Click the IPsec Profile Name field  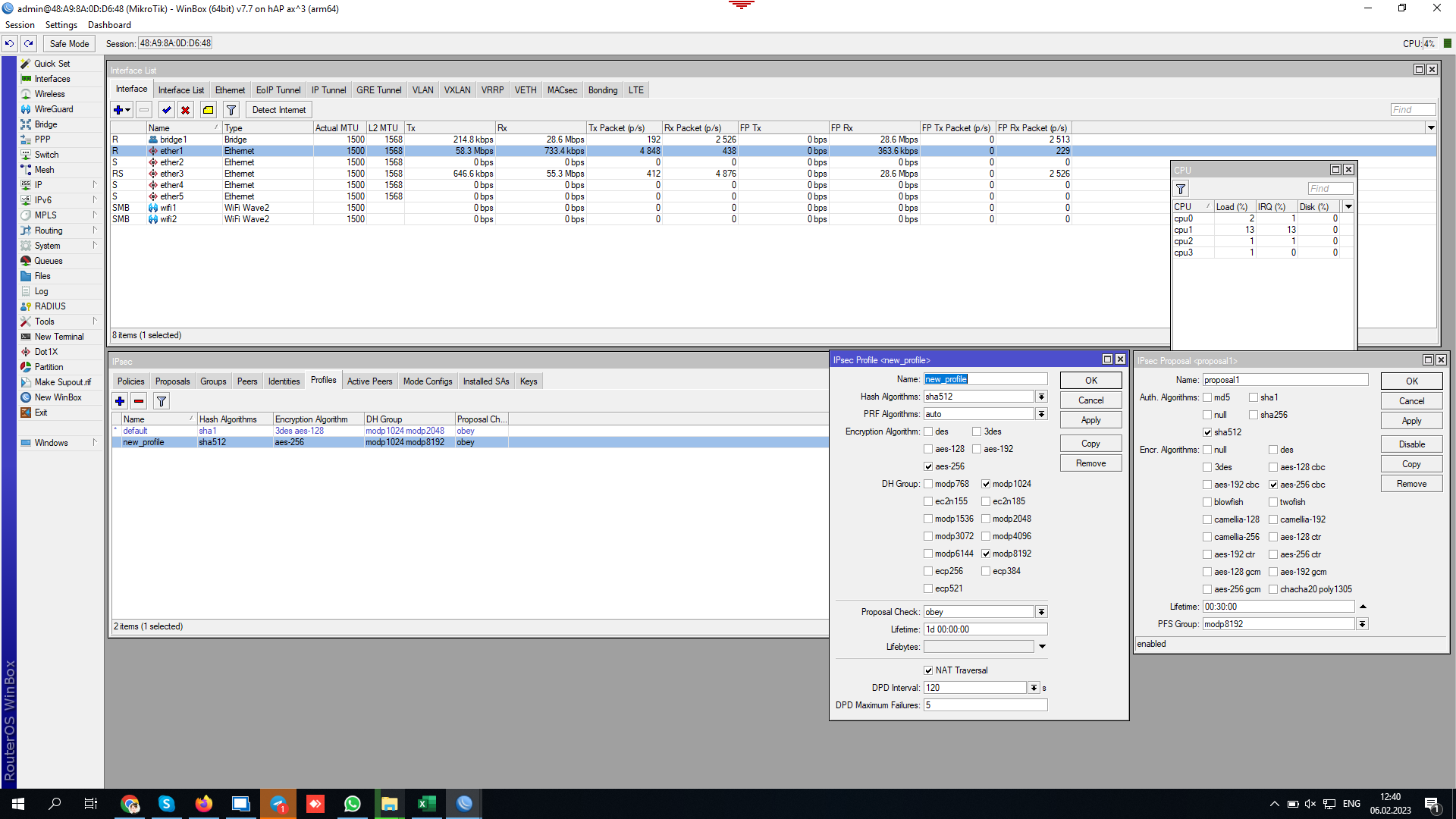click(985, 379)
